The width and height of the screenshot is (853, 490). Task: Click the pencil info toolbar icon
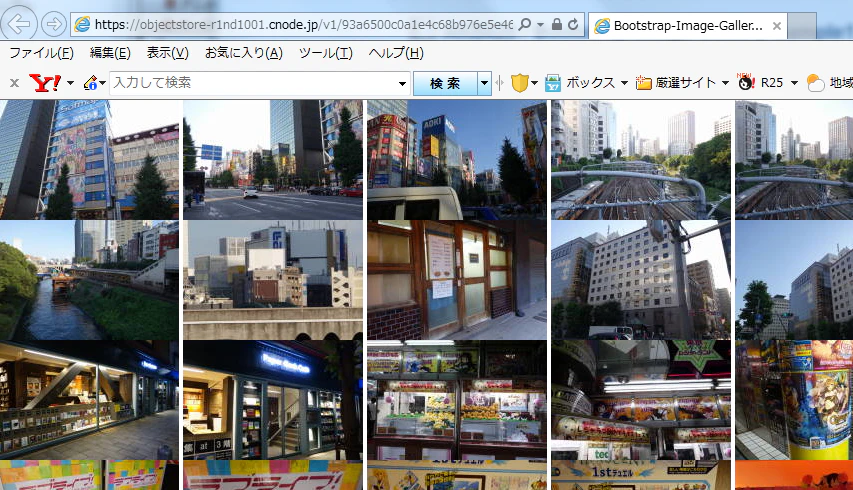[x=90, y=83]
